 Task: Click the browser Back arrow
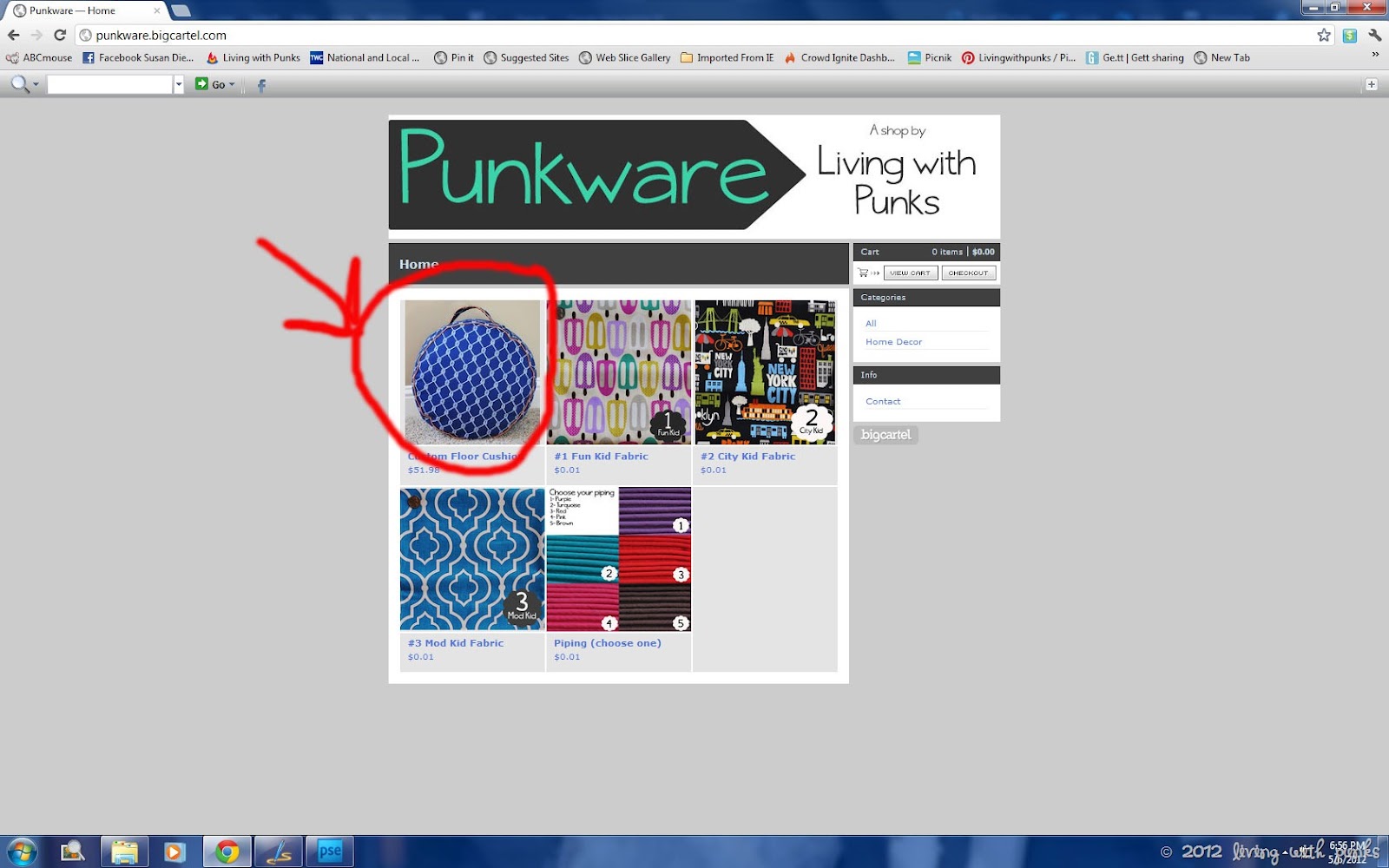14,35
